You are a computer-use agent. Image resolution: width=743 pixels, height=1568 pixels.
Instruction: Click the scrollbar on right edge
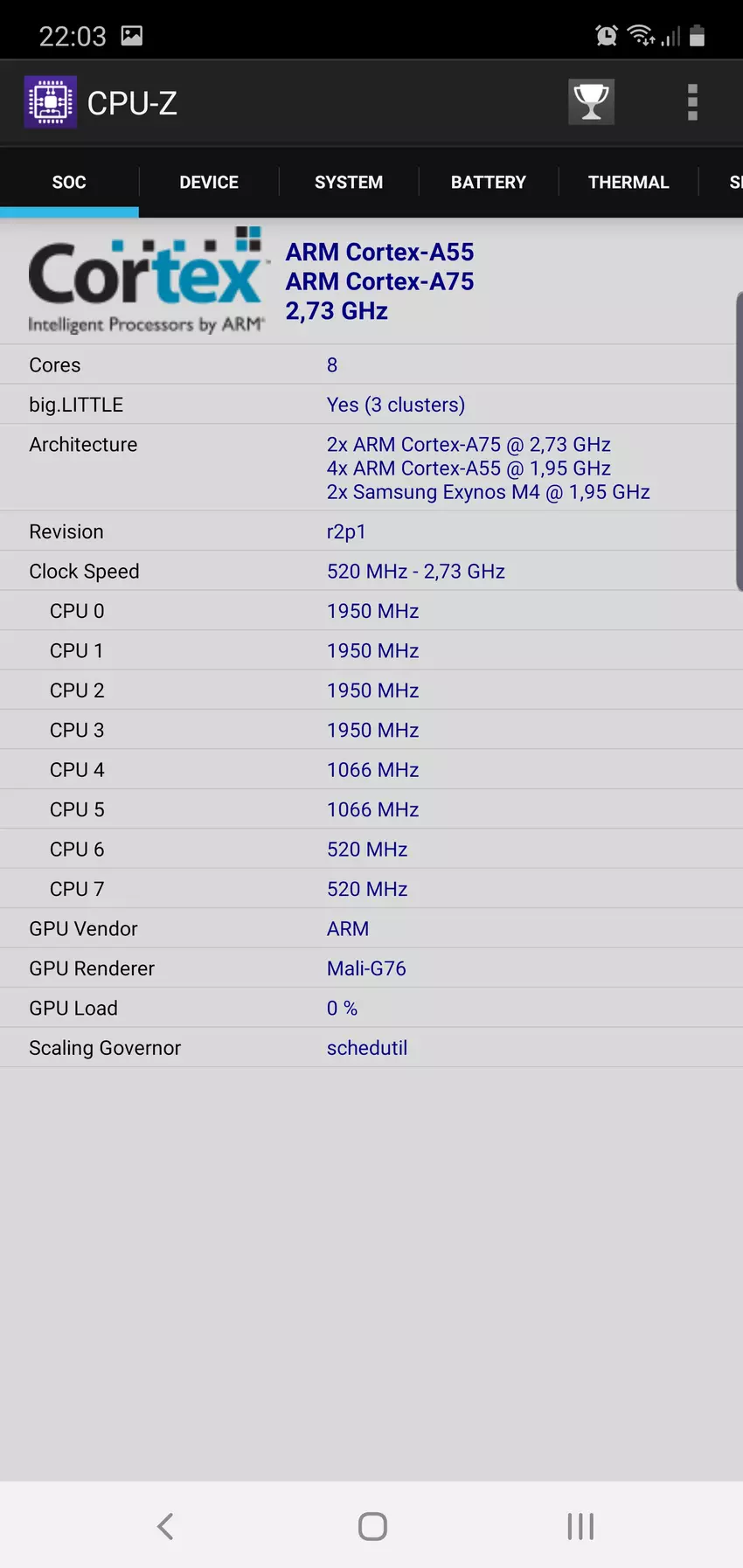(x=739, y=441)
